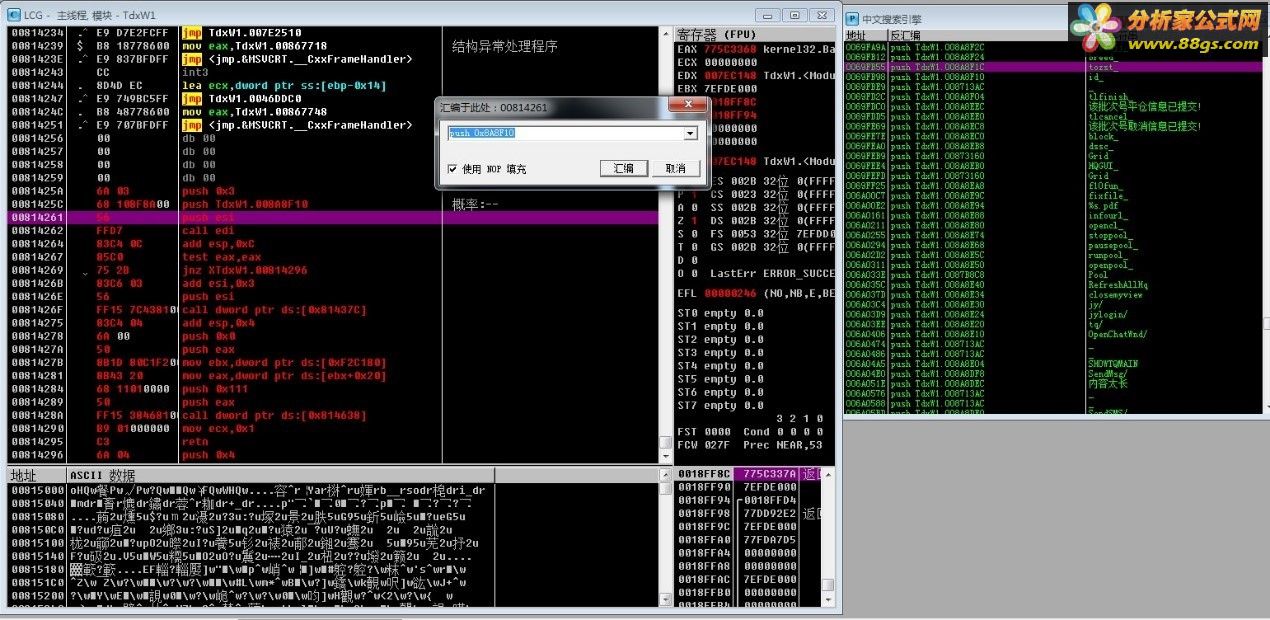Open the assemble command dropdown arrow
Image resolution: width=1270 pixels, height=620 pixels.
point(690,133)
